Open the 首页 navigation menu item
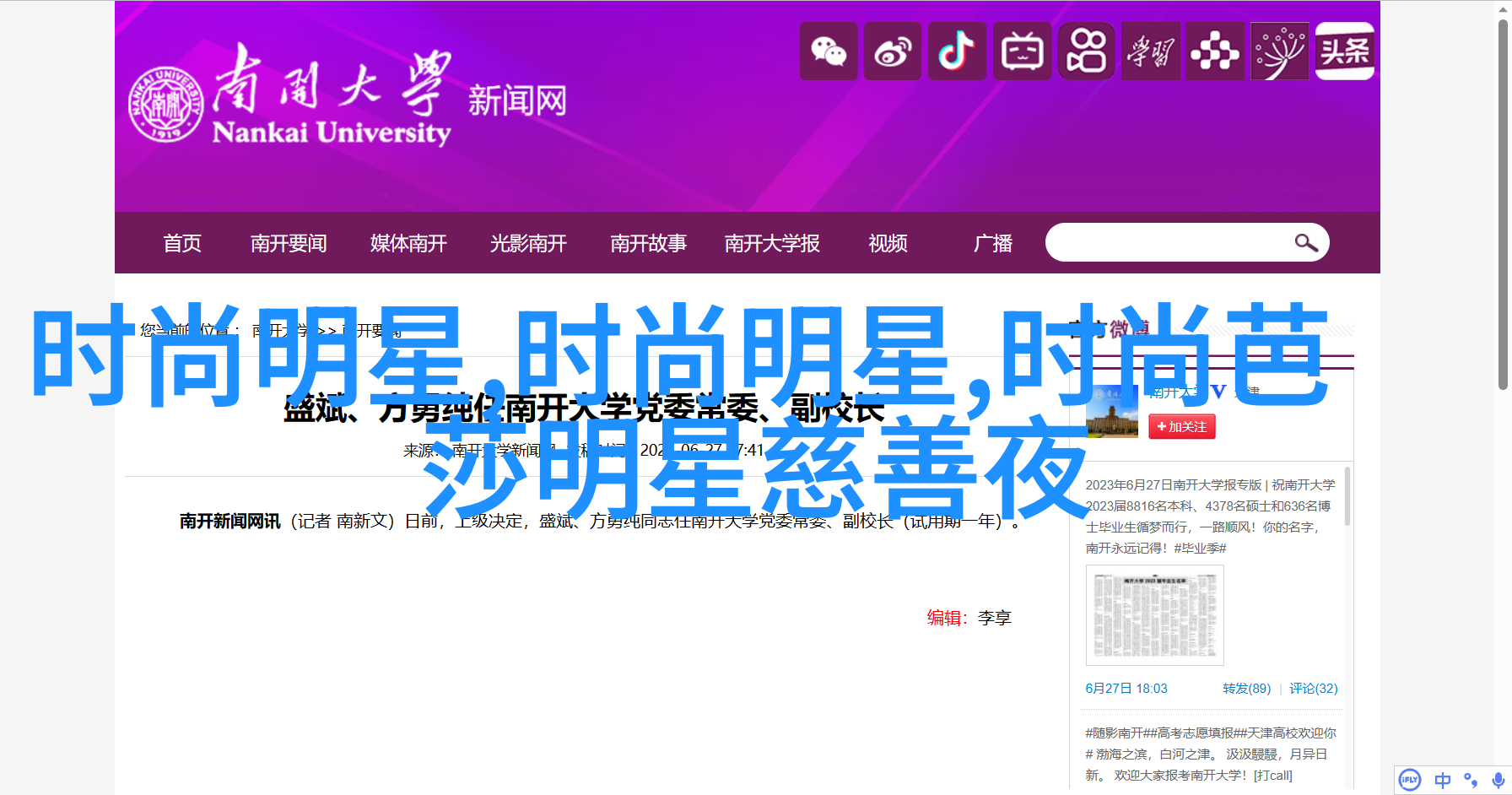 coord(182,243)
